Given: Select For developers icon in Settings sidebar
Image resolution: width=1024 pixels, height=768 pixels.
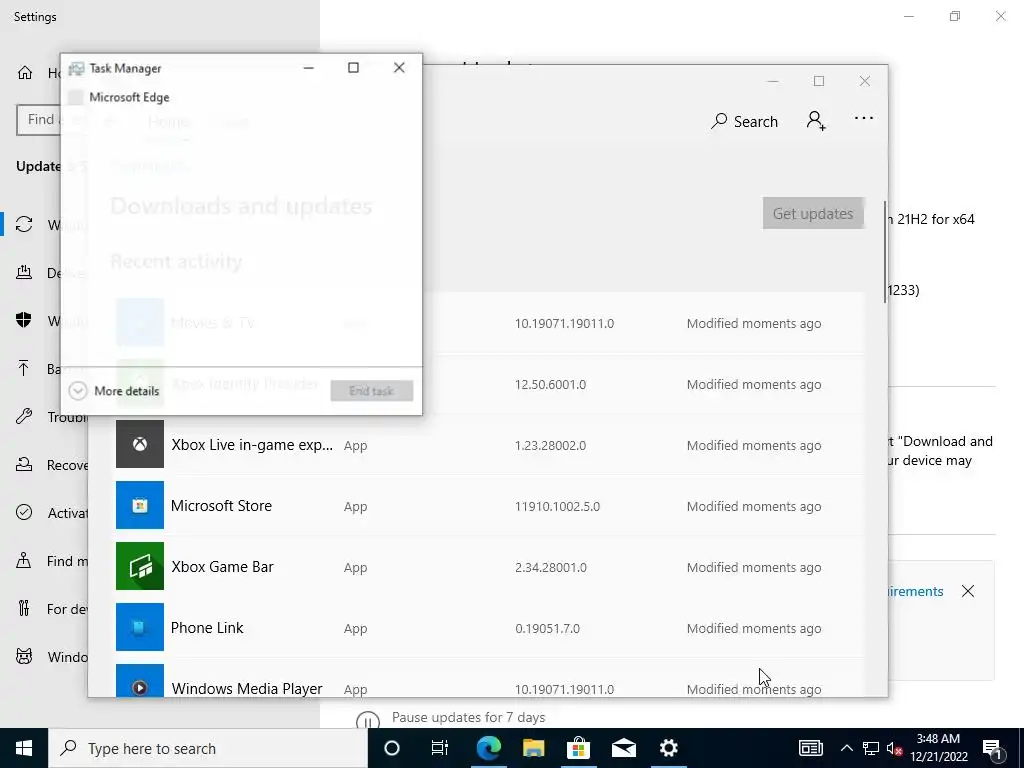Looking at the screenshot, I should point(24,609).
